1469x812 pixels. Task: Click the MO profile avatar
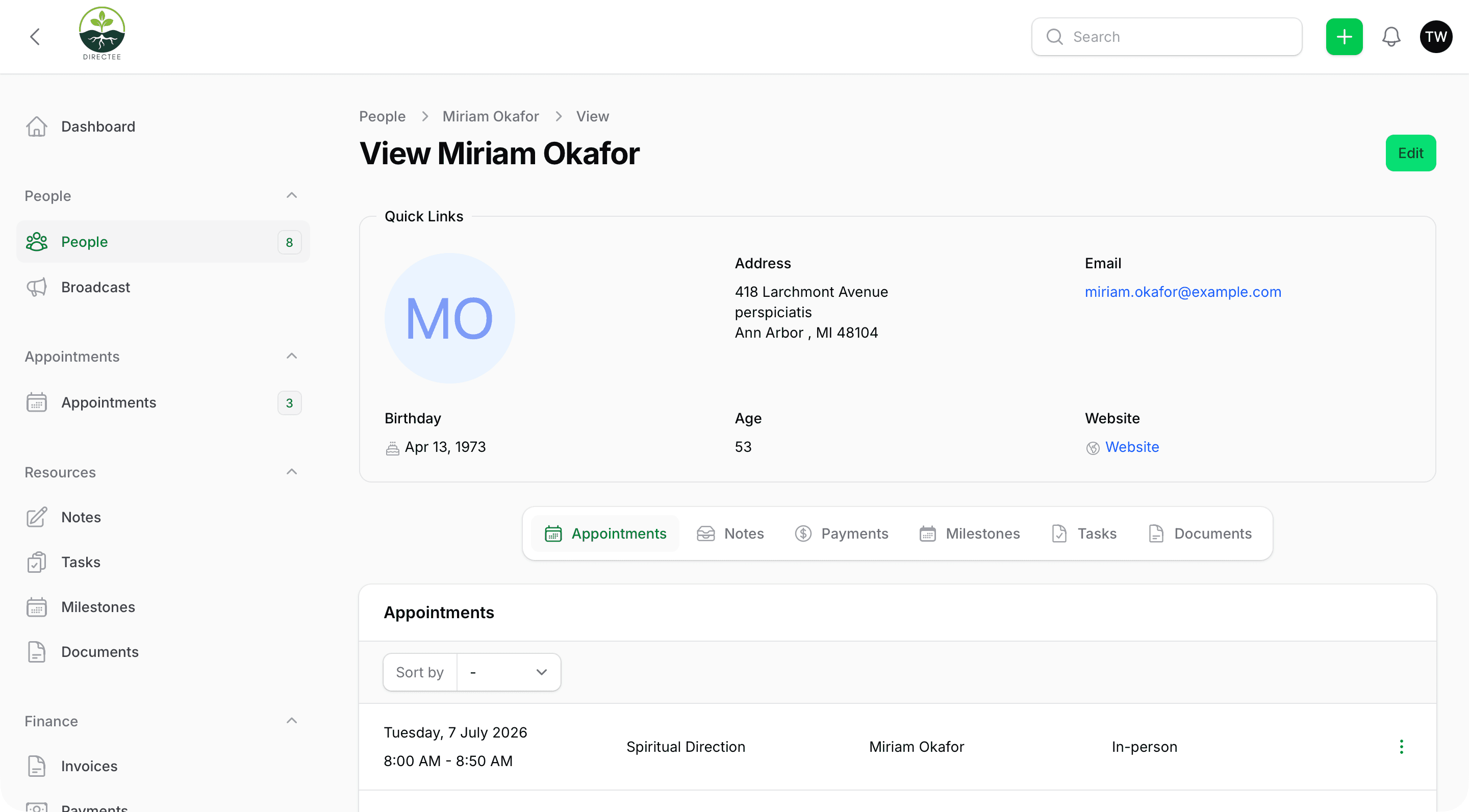449,318
